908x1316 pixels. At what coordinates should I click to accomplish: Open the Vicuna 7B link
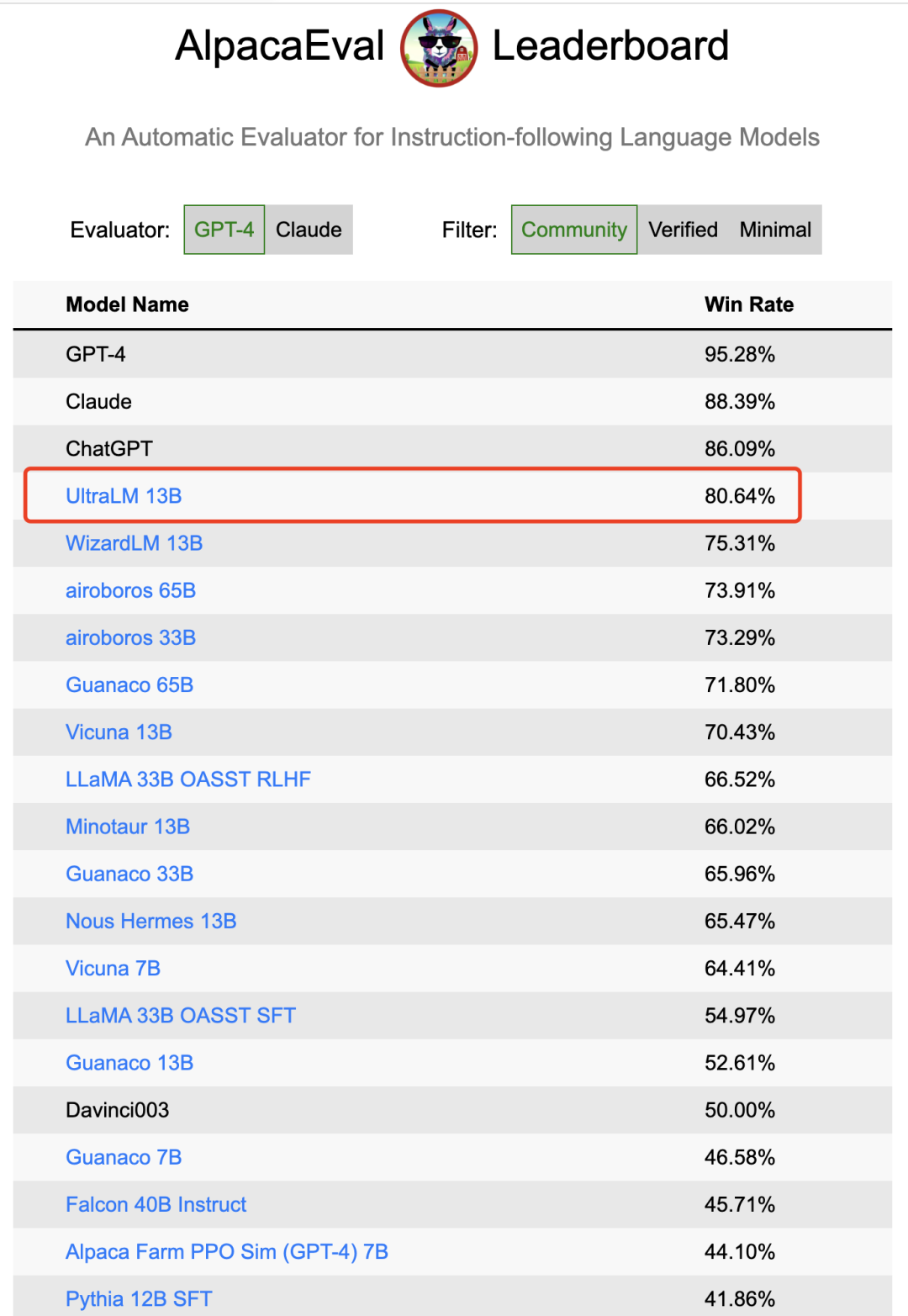coord(113,969)
